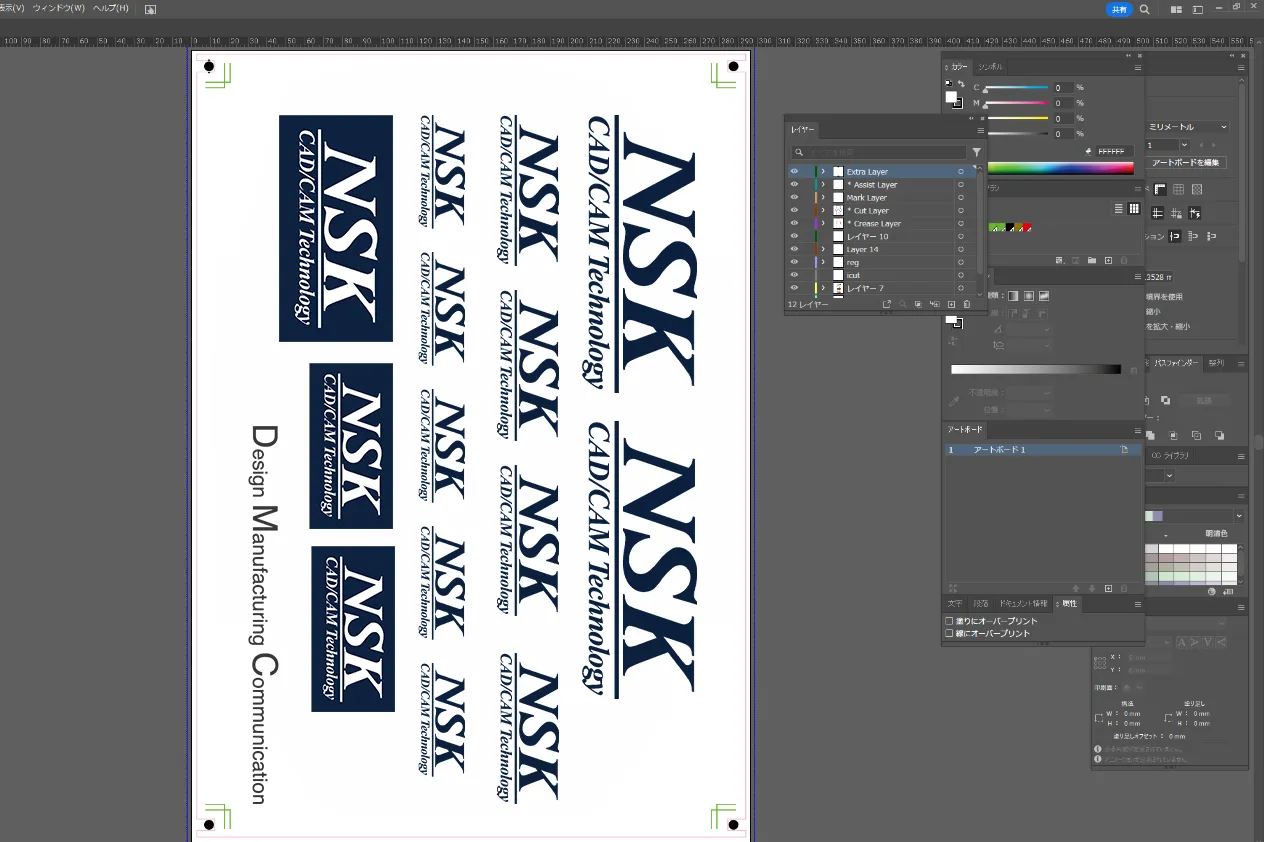Viewport: 1264px width, 842px height.
Task: Swap fill and stroke arrows in Color panel
Action: pyautogui.click(x=961, y=83)
